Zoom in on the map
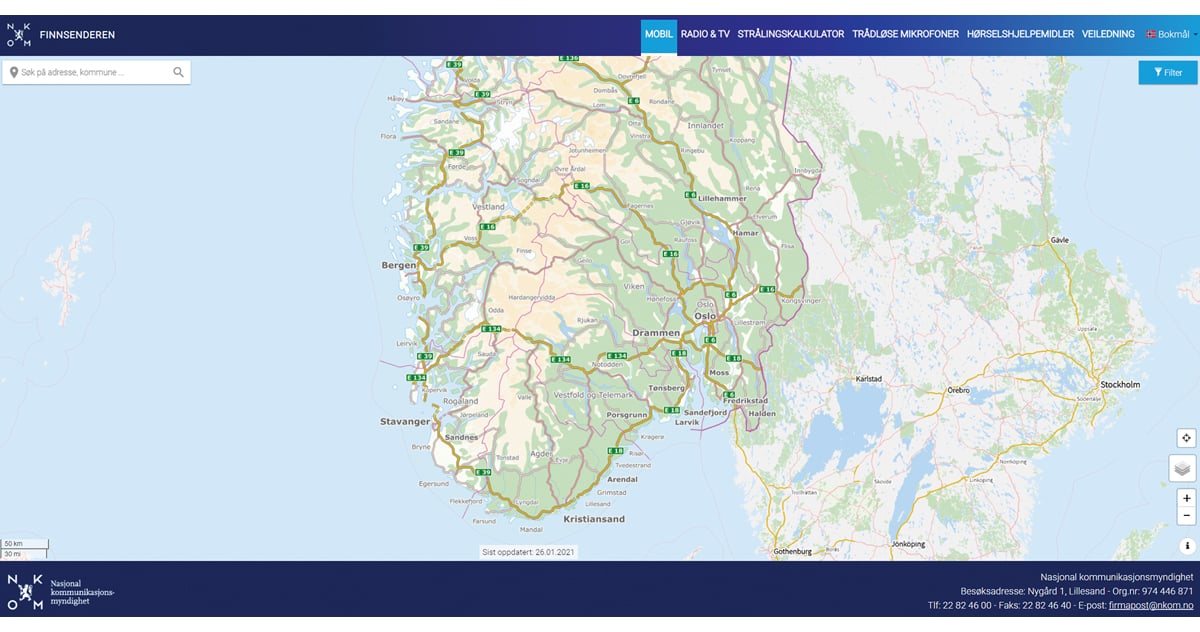This screenshot has height=632, width=1200. [x=1186, y=498]
